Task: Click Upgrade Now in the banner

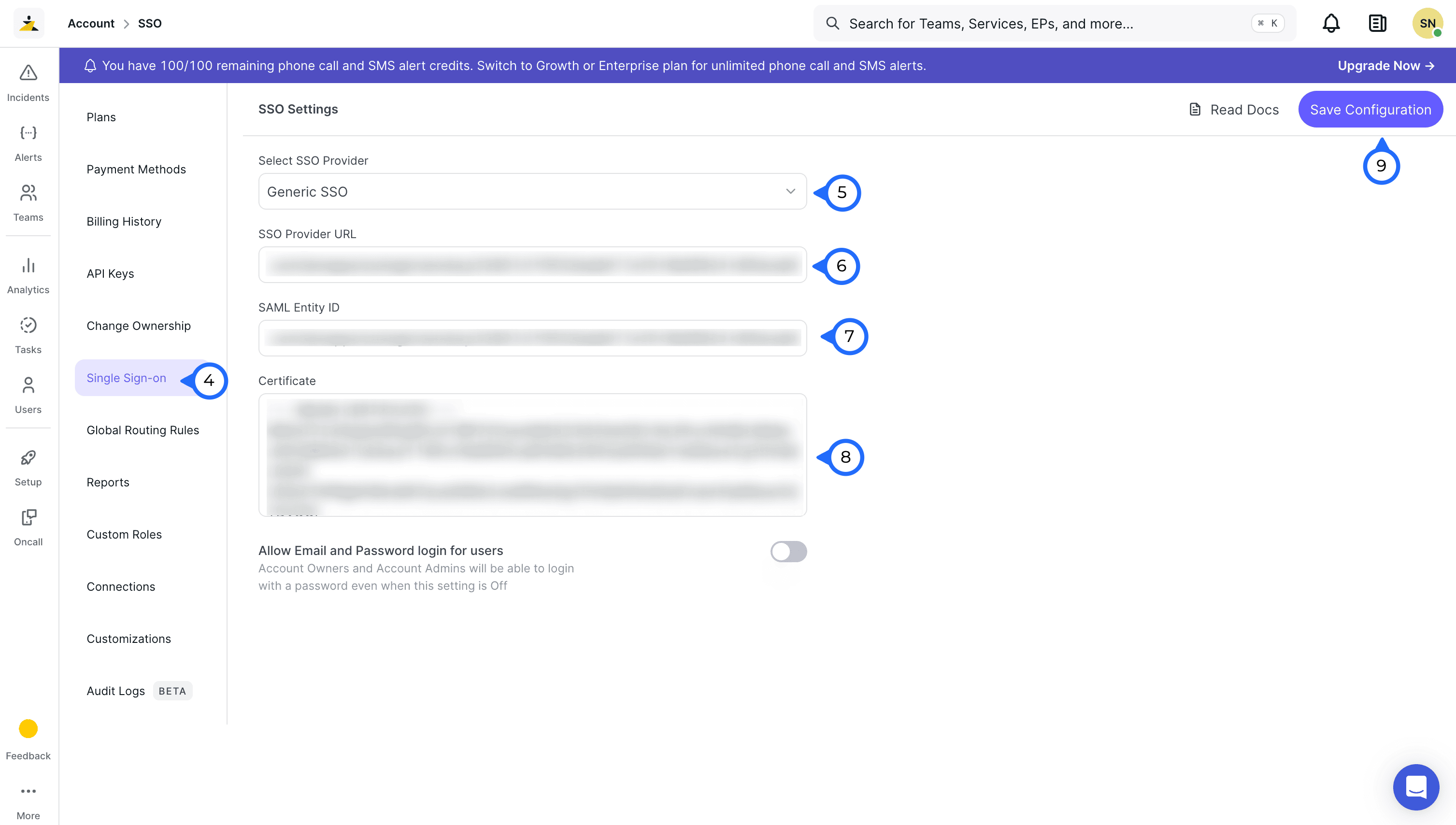Action: [1385, 66]
